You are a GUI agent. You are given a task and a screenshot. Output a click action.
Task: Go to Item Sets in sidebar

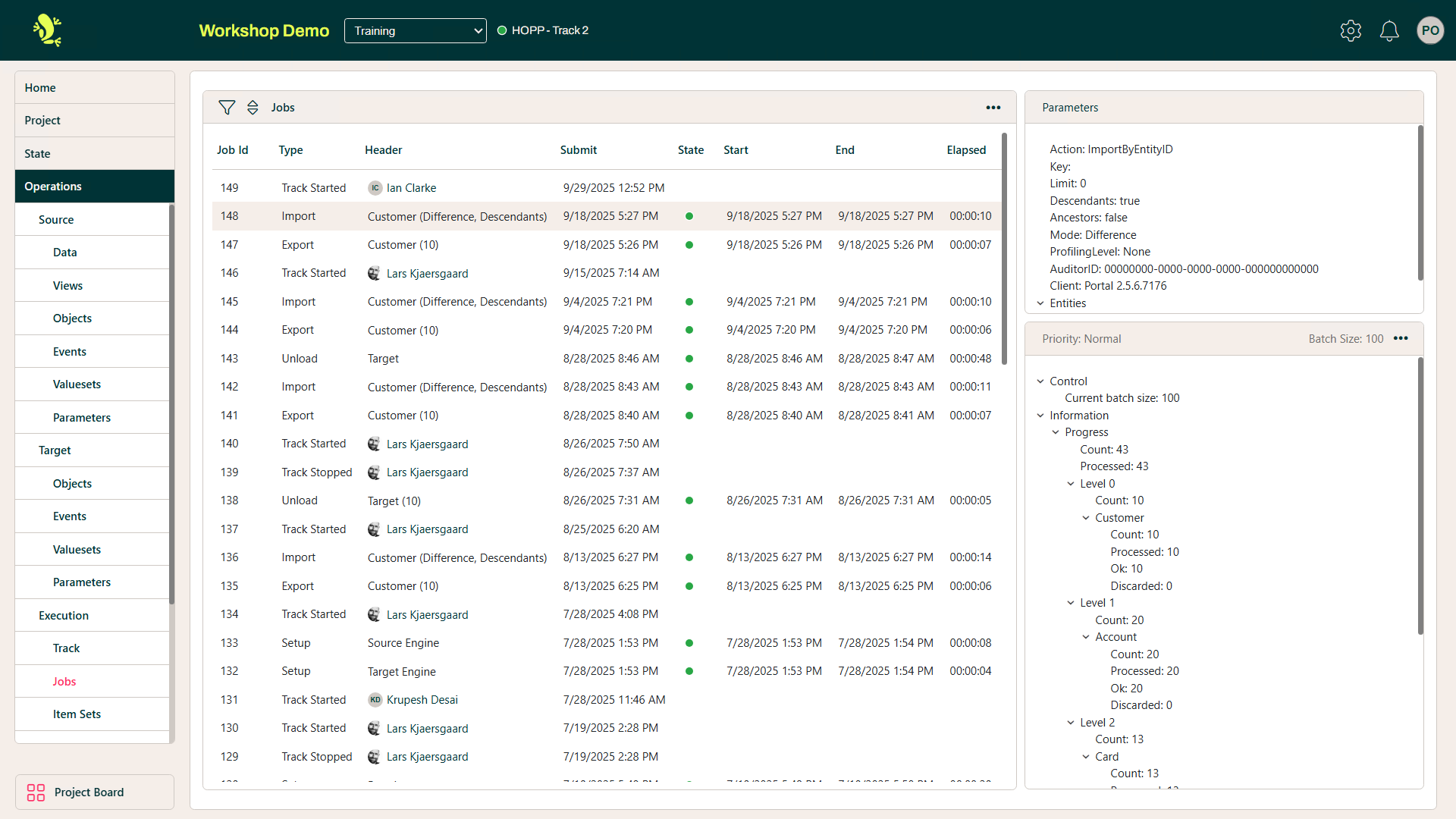coord(77,714)
